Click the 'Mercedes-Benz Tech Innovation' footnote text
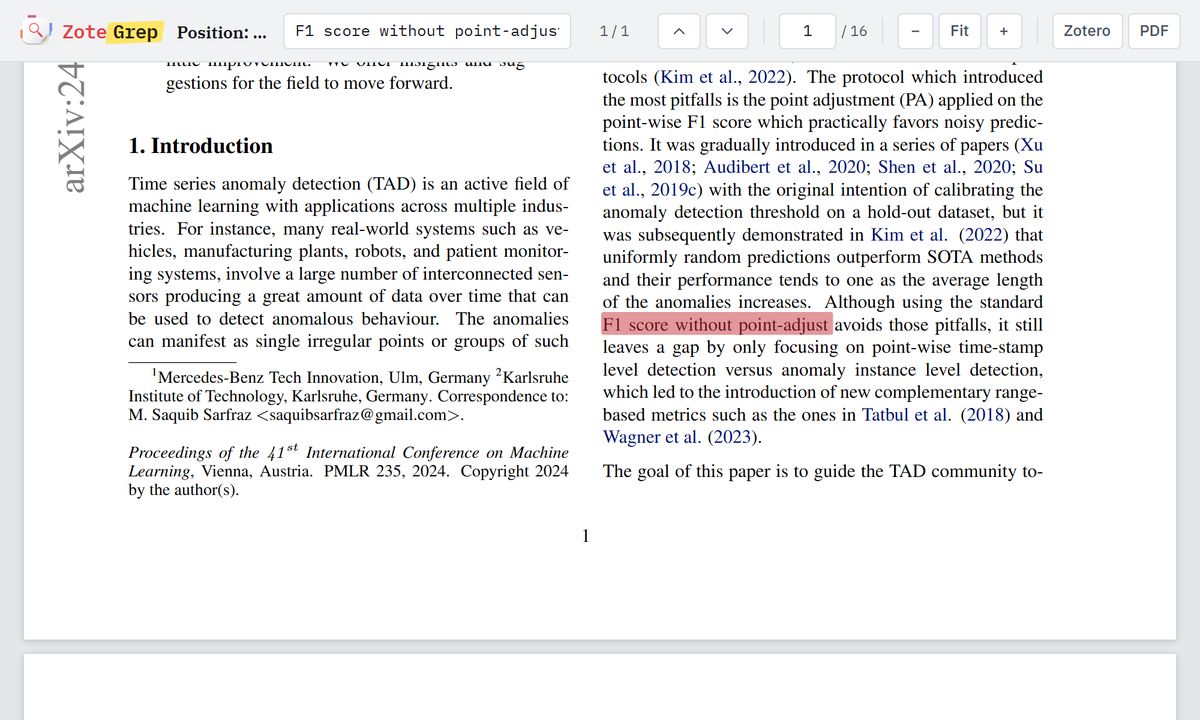Image resolution: width=1200 pixels, height=720 pixels. (x=268, y=378)
